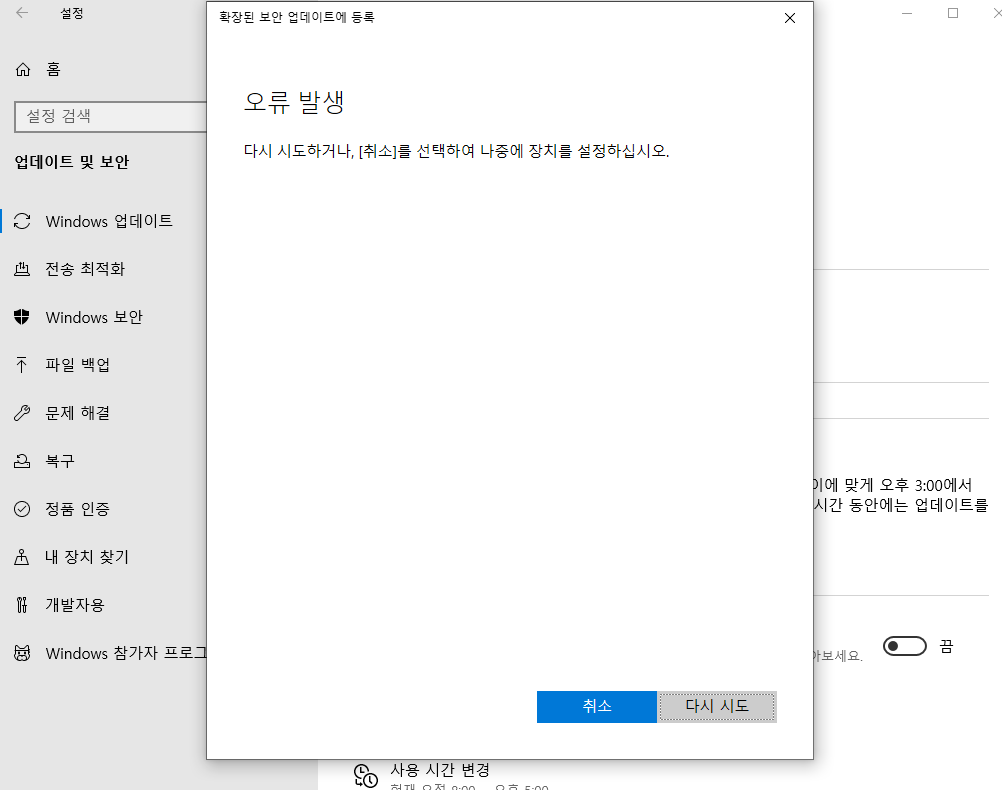
Task: Click the 개발자용 tools icon
Action: pyautogui.click(x=22, y=605)
